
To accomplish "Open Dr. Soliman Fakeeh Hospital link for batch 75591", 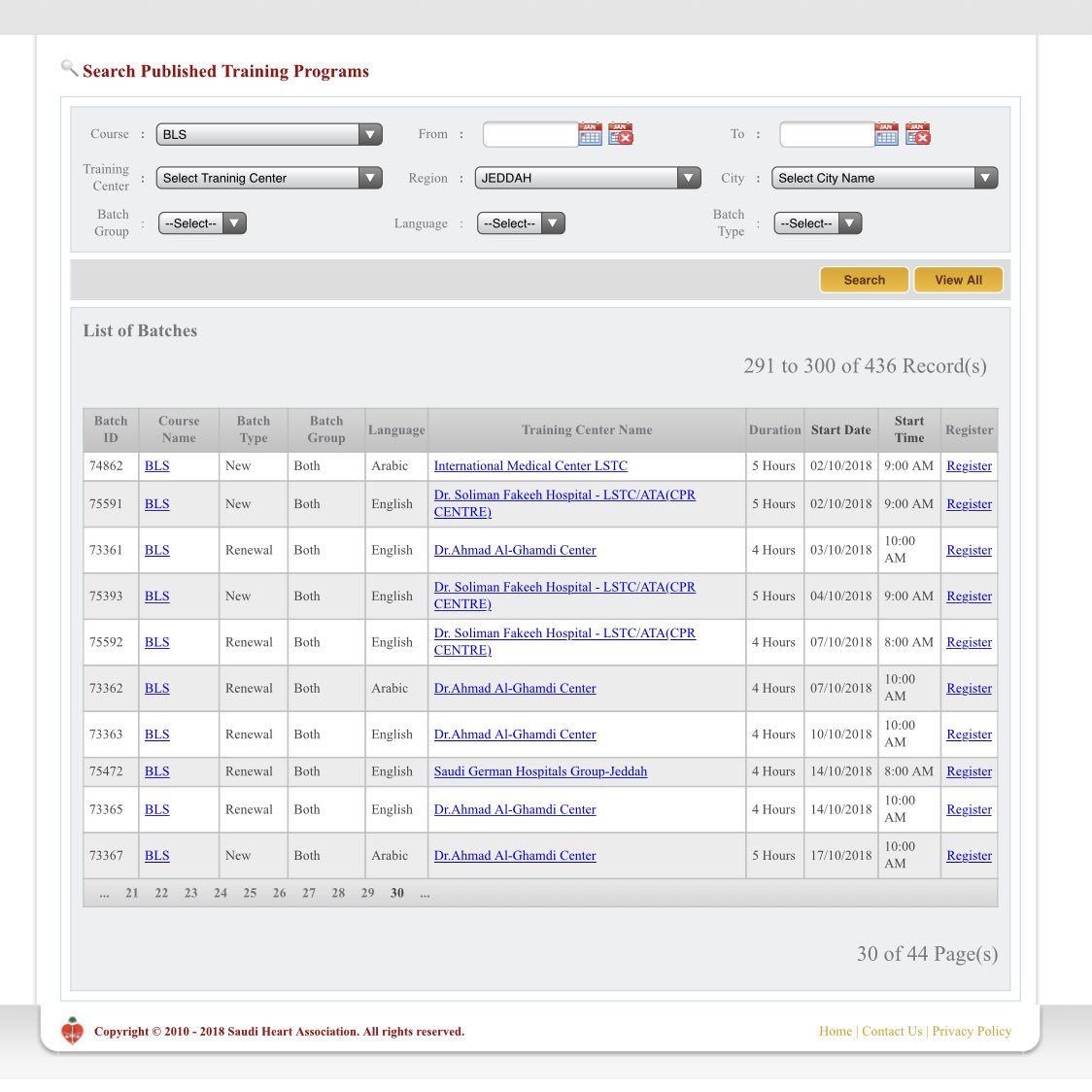I will (564, 503).
